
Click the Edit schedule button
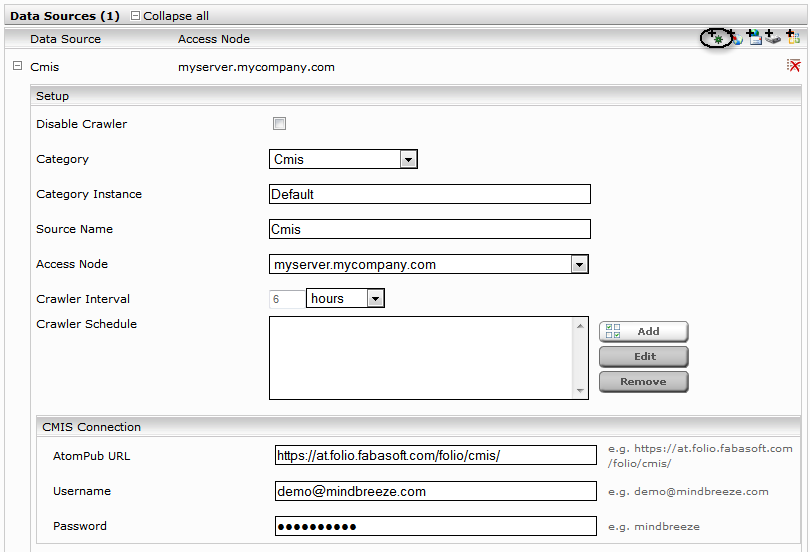[644, 356]
